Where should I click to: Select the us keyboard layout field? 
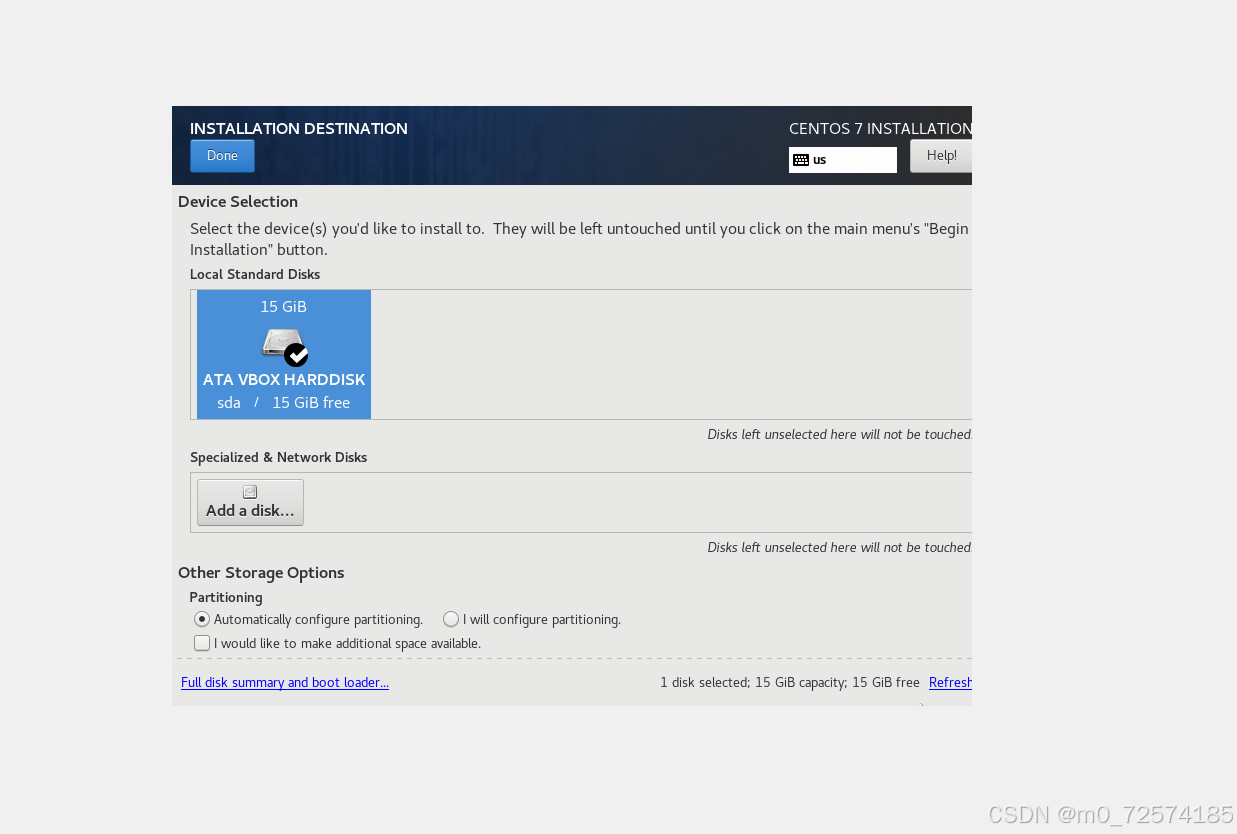pos(843,160)
